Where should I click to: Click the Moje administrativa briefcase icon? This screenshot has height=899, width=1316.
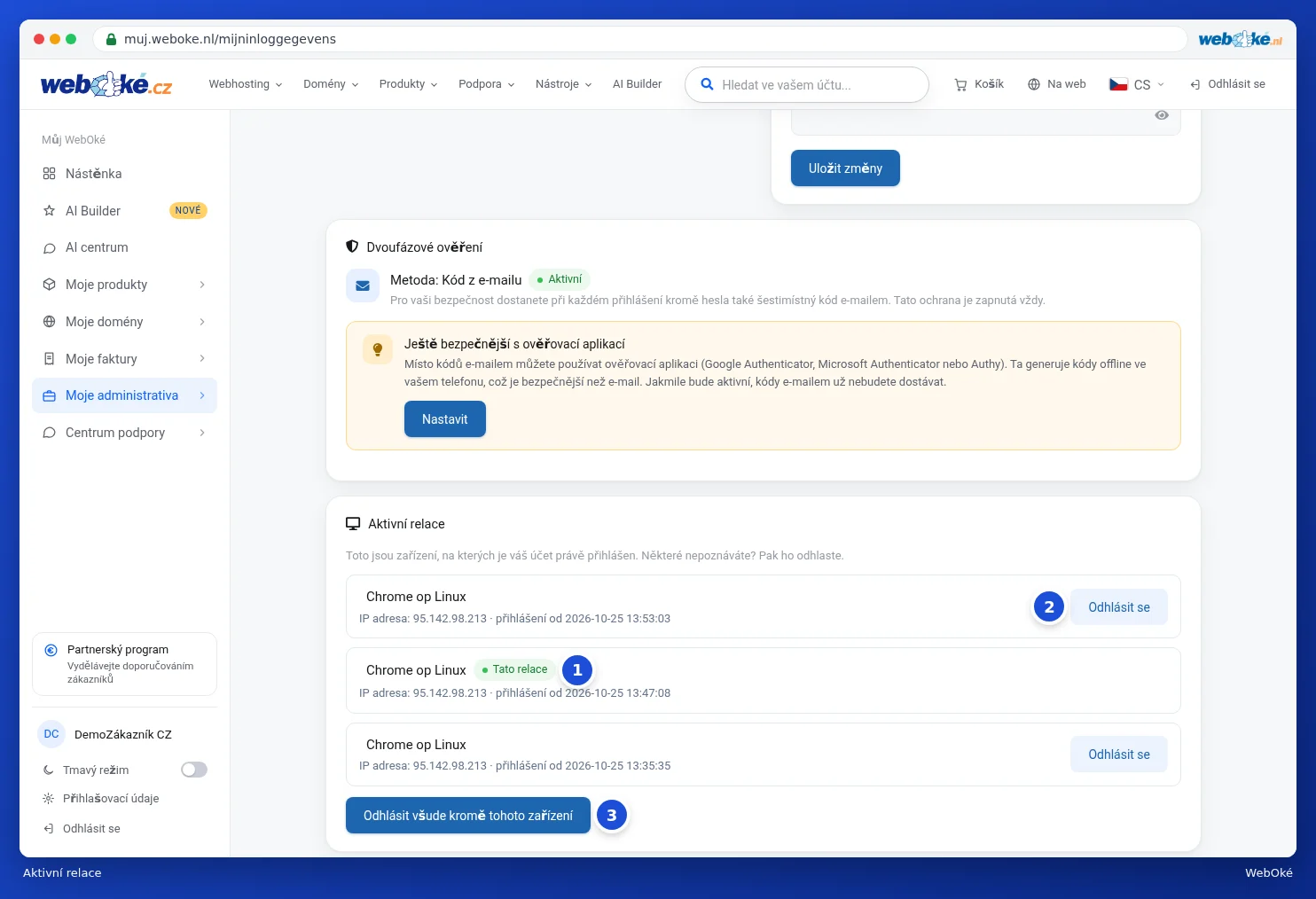49,395
